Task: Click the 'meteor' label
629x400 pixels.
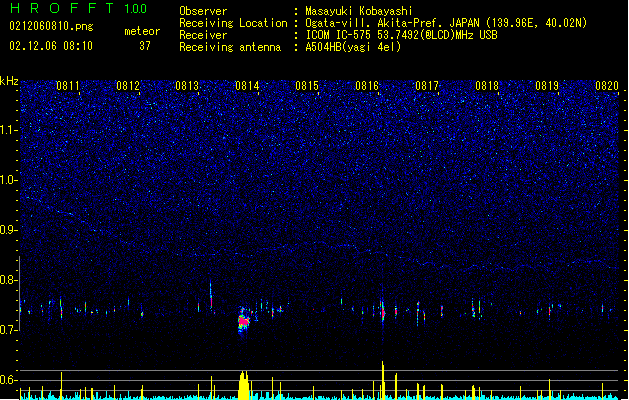Action: [x=142, y=31]
